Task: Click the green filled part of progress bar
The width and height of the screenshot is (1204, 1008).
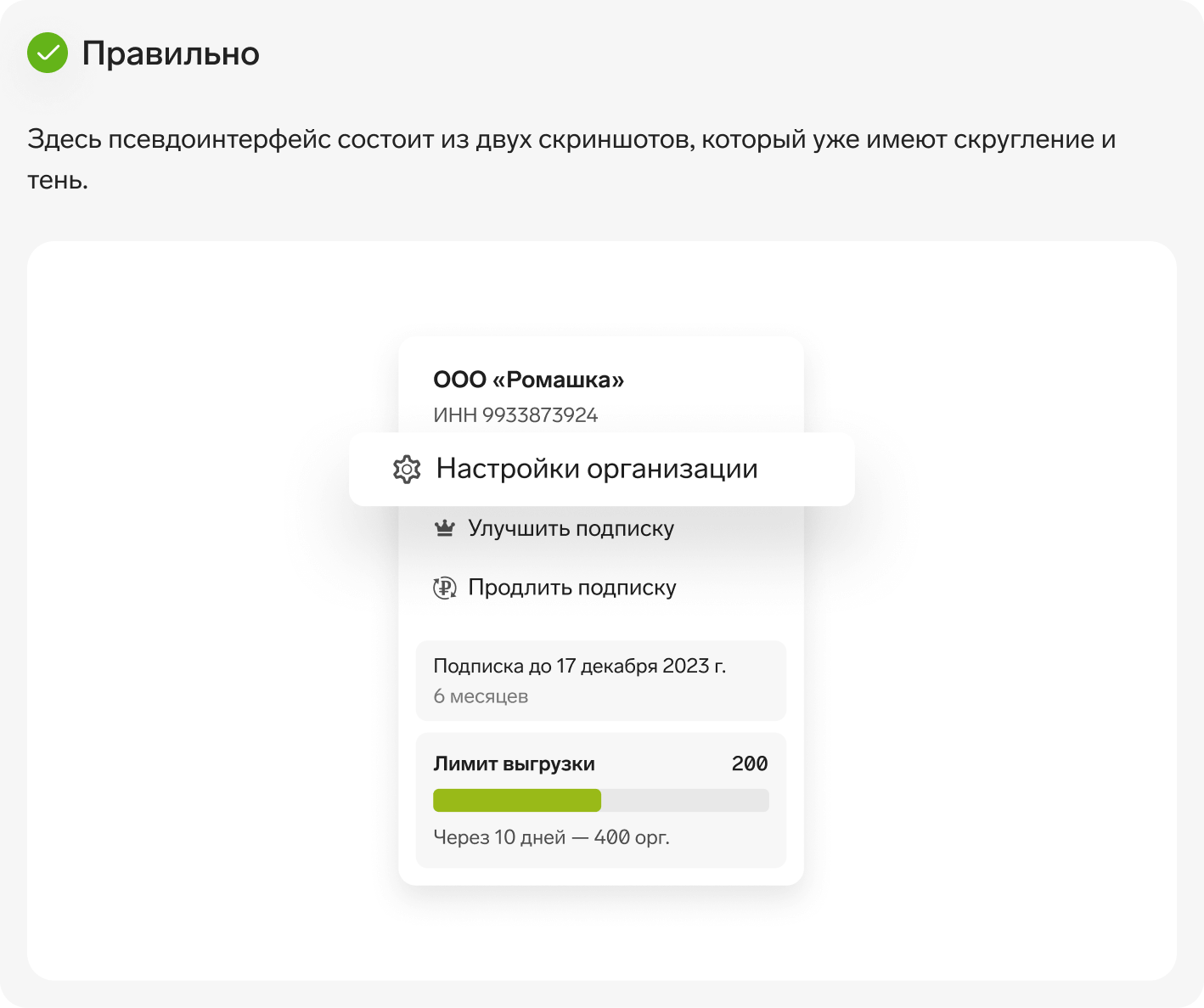Action: (x=517, y=800)
